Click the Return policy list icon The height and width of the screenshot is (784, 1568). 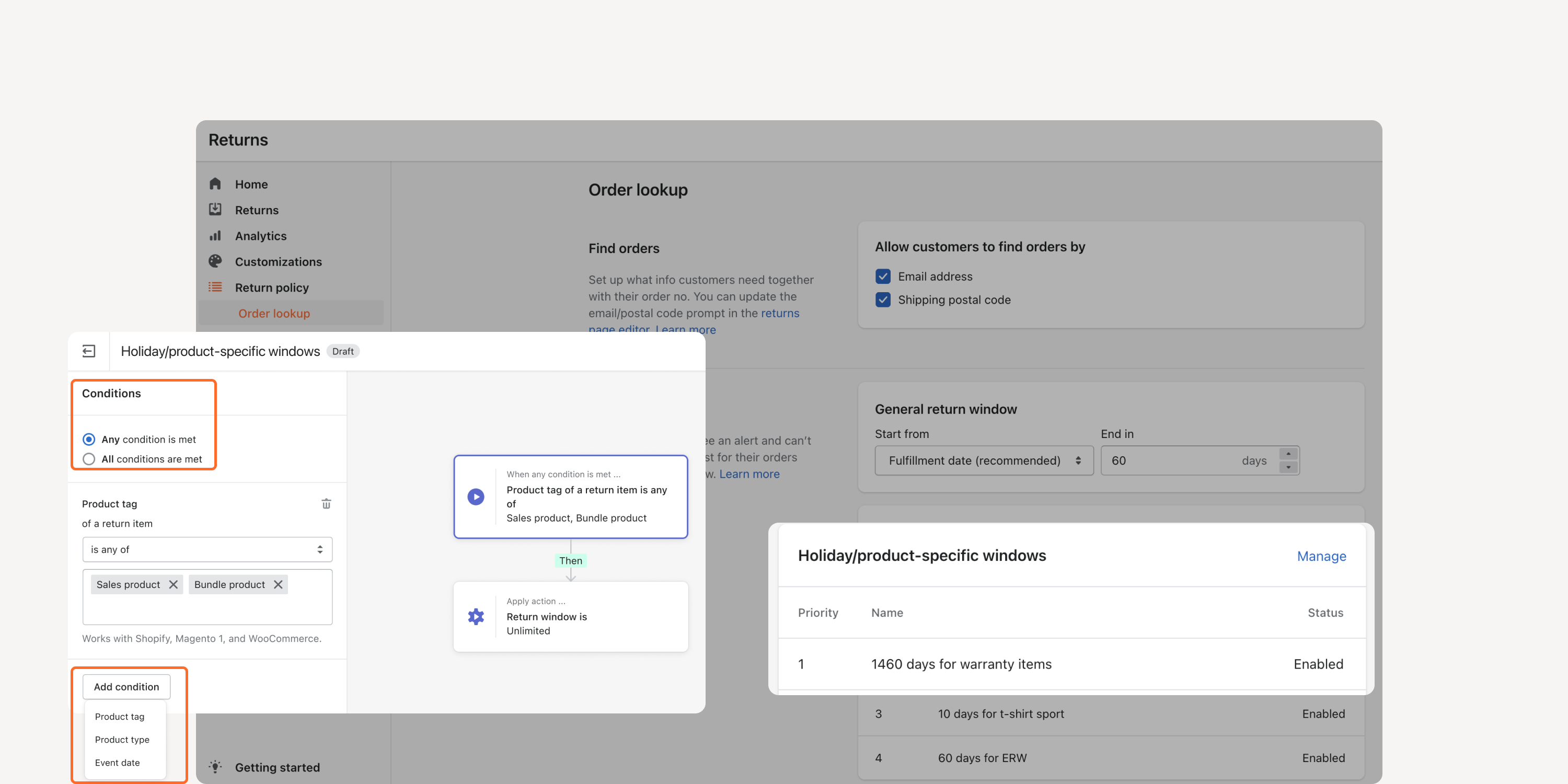tap(215, 287)
